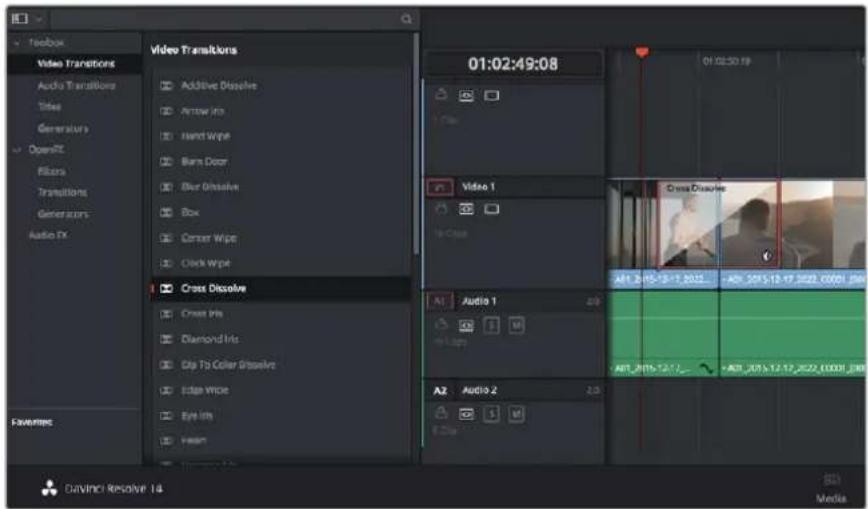
Task: Mute the Audio 1 track
Action: (x=516, y=326)
